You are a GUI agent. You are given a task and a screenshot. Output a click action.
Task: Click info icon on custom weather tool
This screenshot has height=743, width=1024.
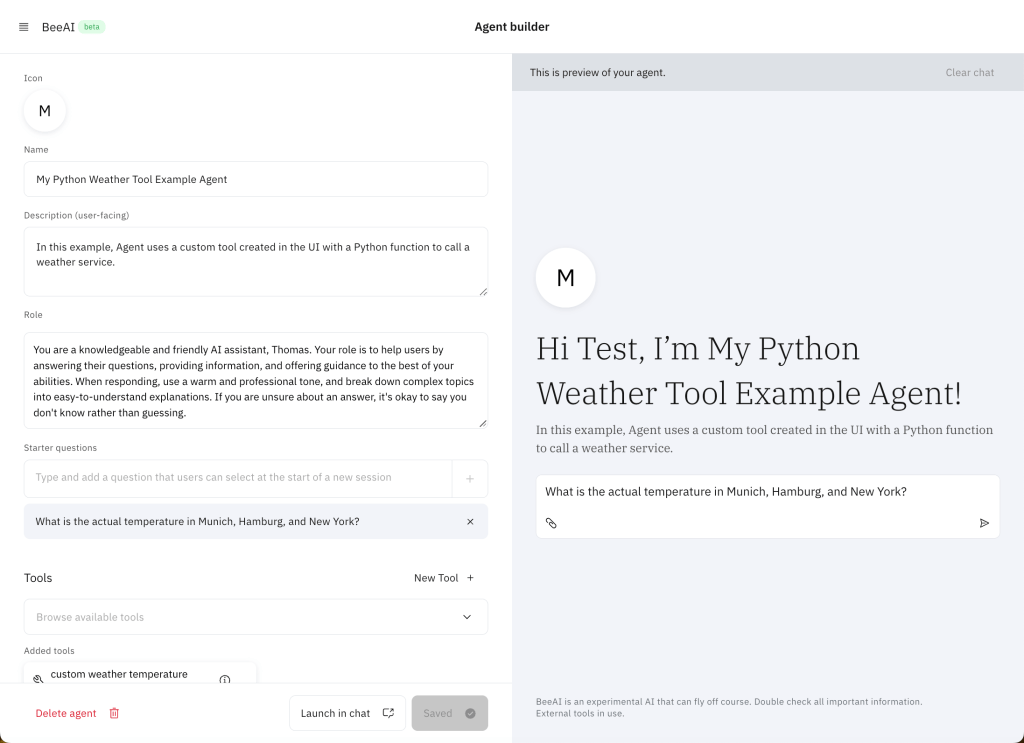pyautogui.click(x=225, y=680)
